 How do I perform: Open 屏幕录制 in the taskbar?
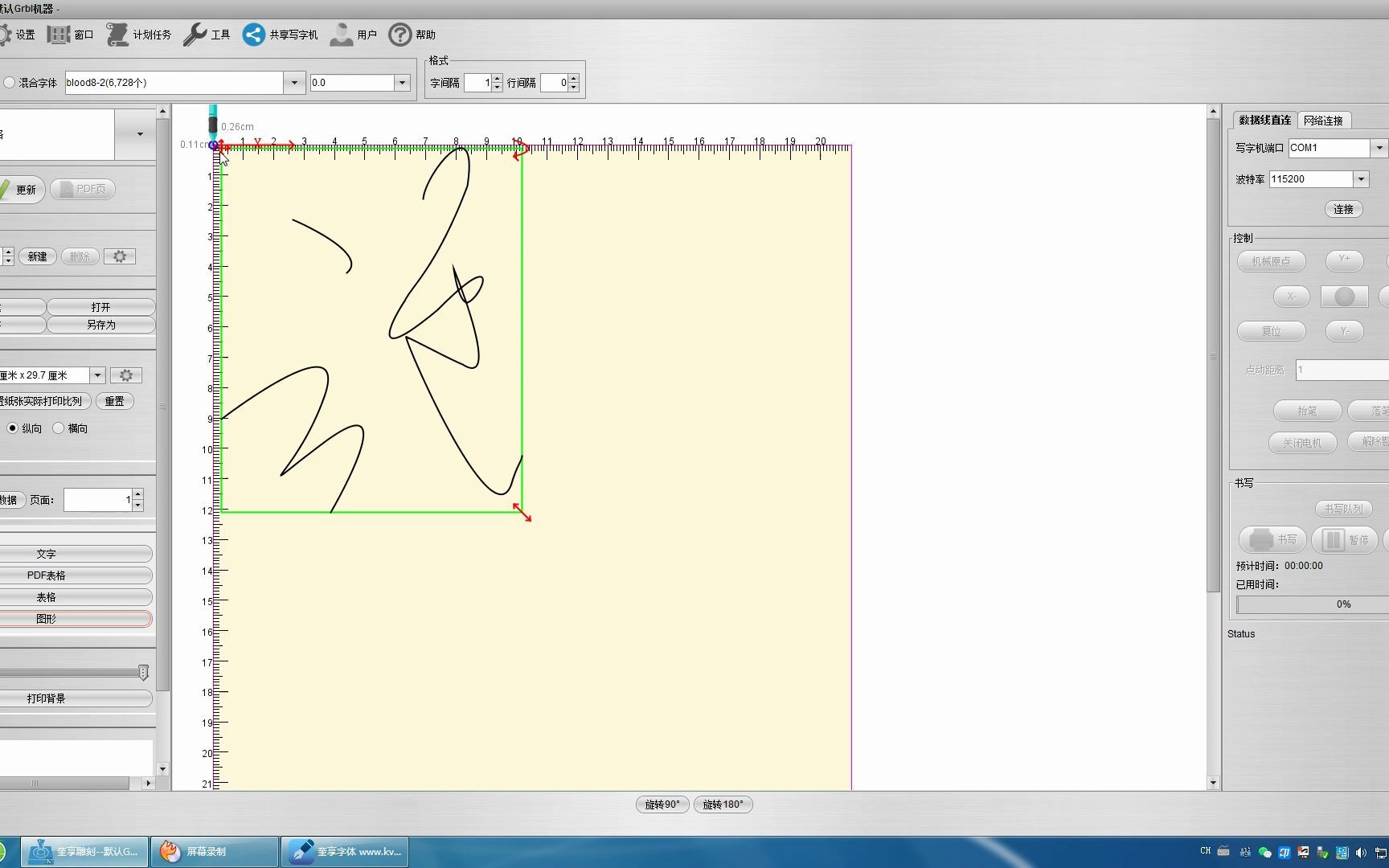[x=215, y=852]
